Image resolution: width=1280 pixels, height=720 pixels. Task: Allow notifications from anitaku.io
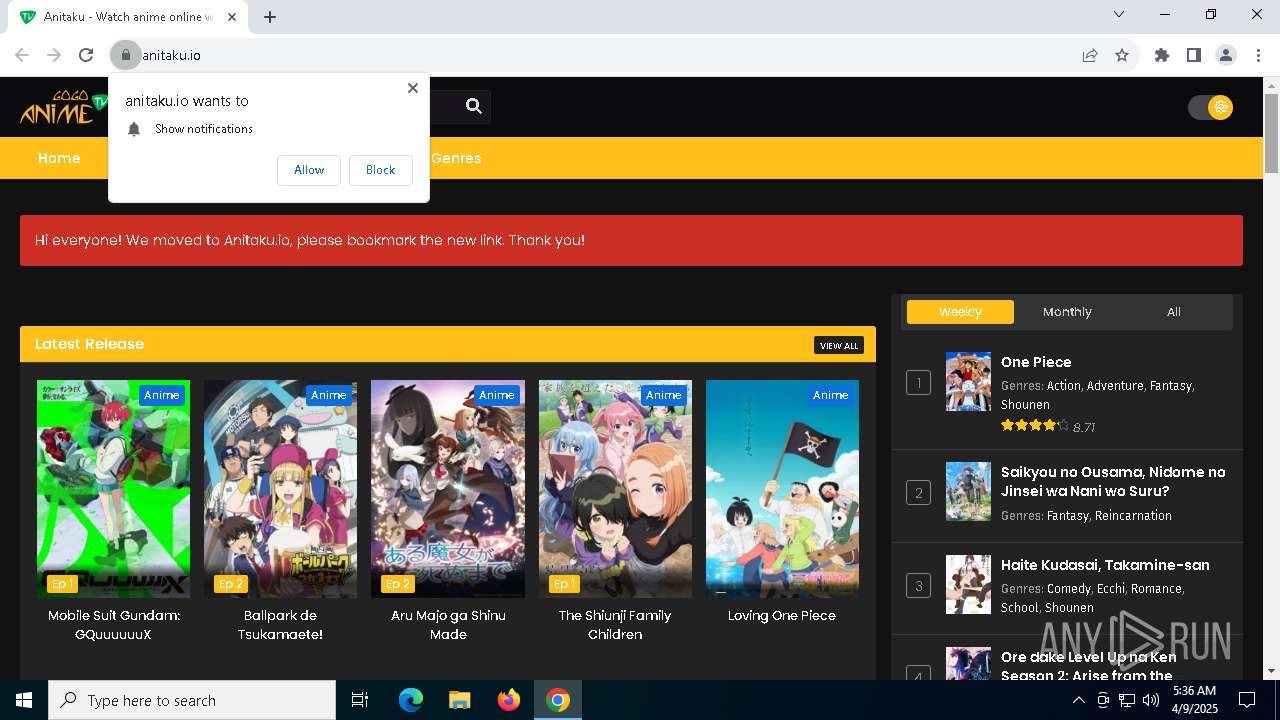[x=309, y=170]
